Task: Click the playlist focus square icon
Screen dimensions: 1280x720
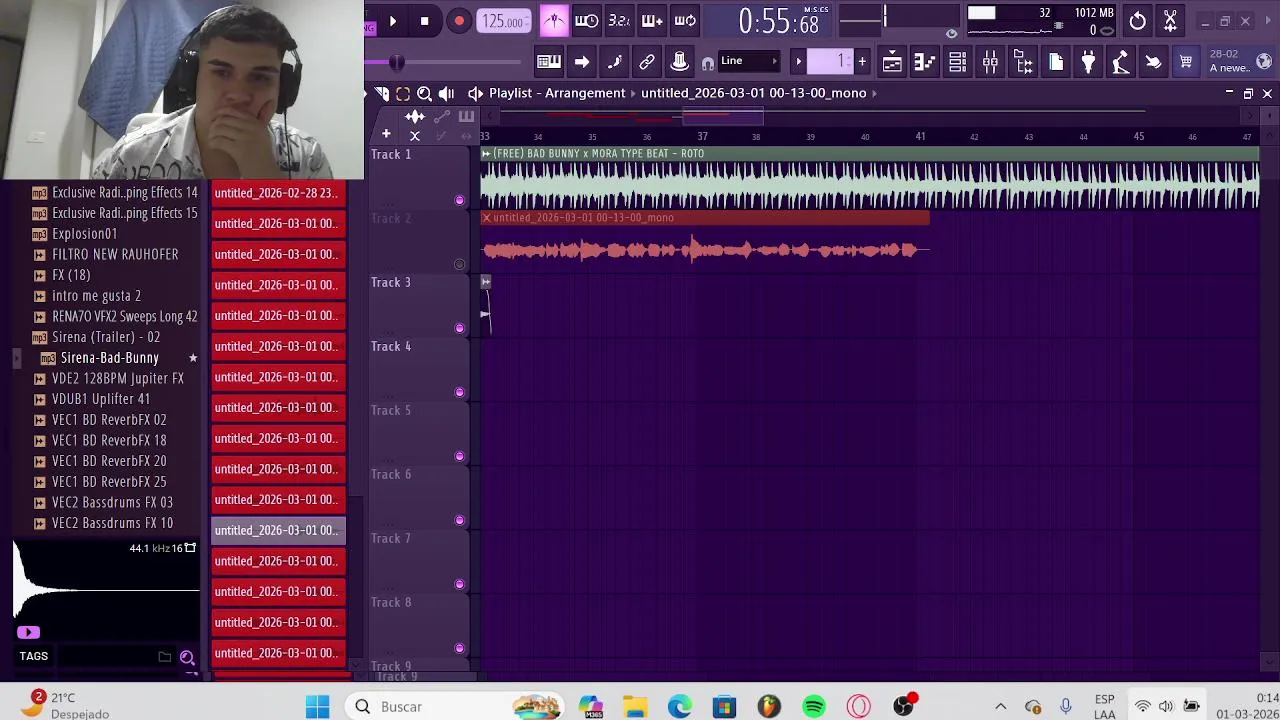Action: 403,93
